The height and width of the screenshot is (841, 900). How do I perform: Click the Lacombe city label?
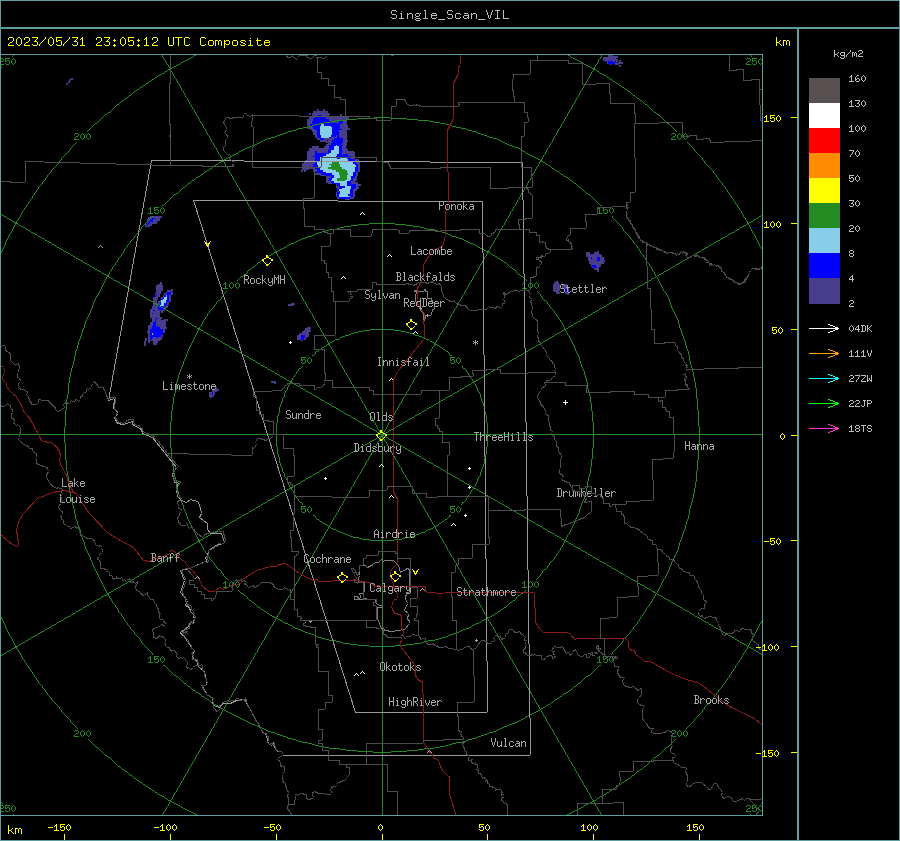431,251
